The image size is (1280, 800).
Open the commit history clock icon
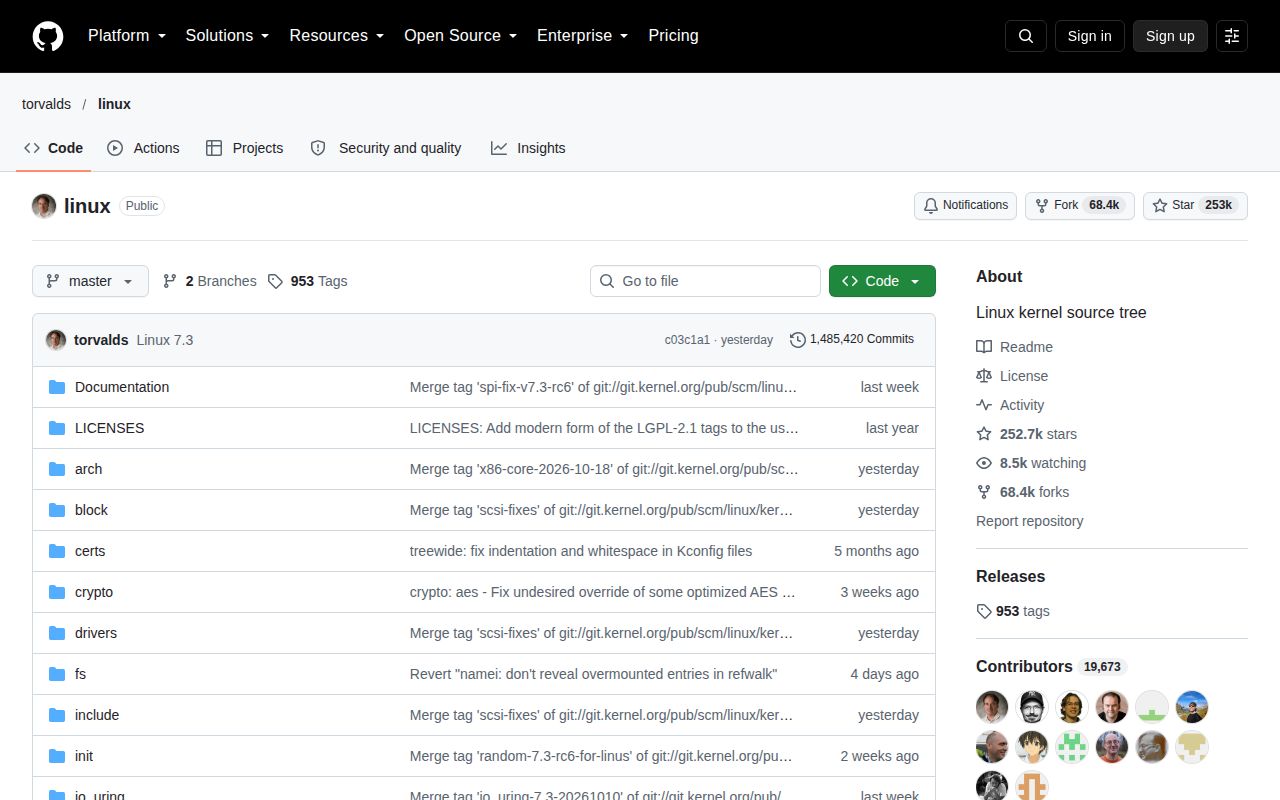797,340
